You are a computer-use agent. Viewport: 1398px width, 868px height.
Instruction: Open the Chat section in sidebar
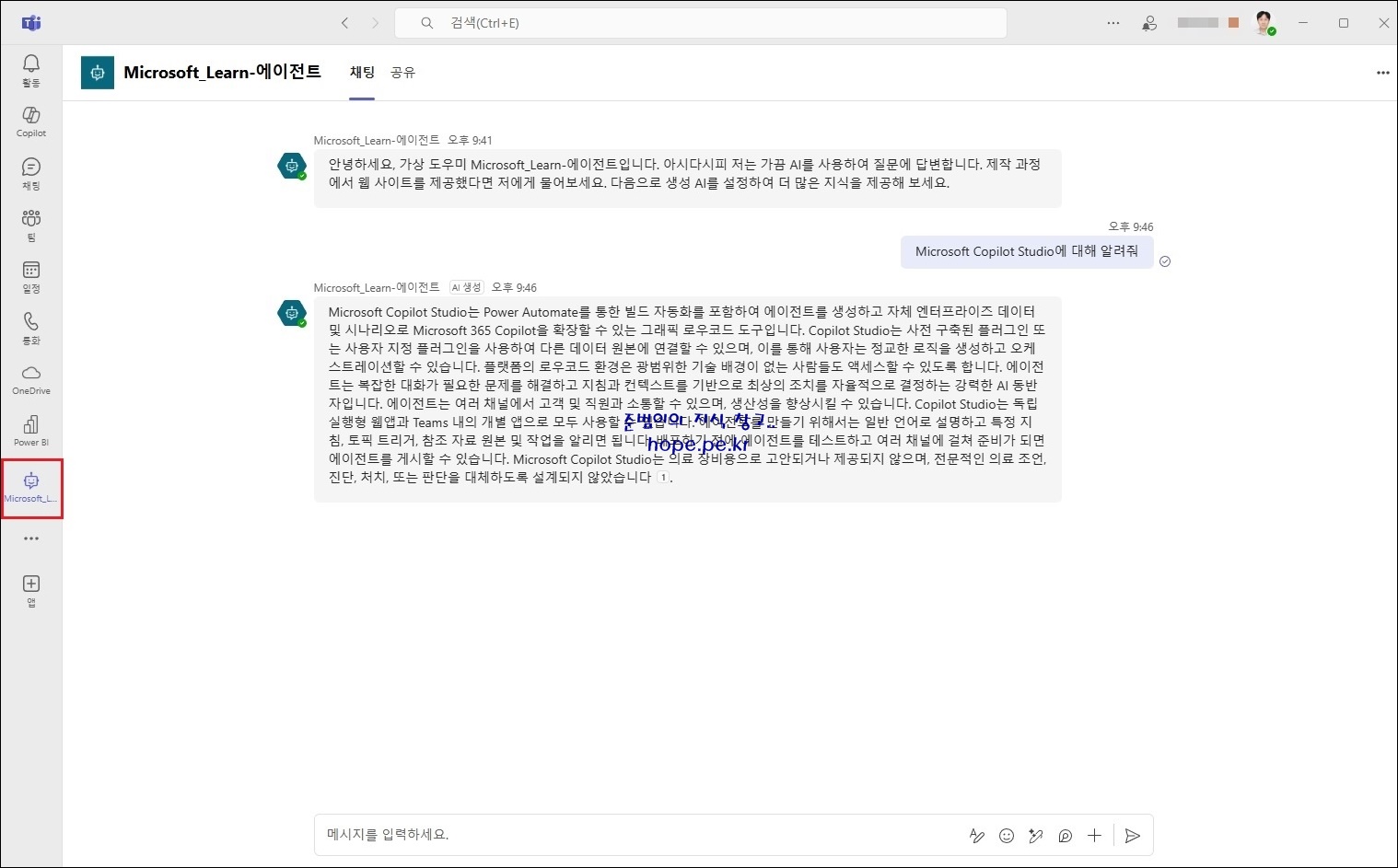coord(31,173)
